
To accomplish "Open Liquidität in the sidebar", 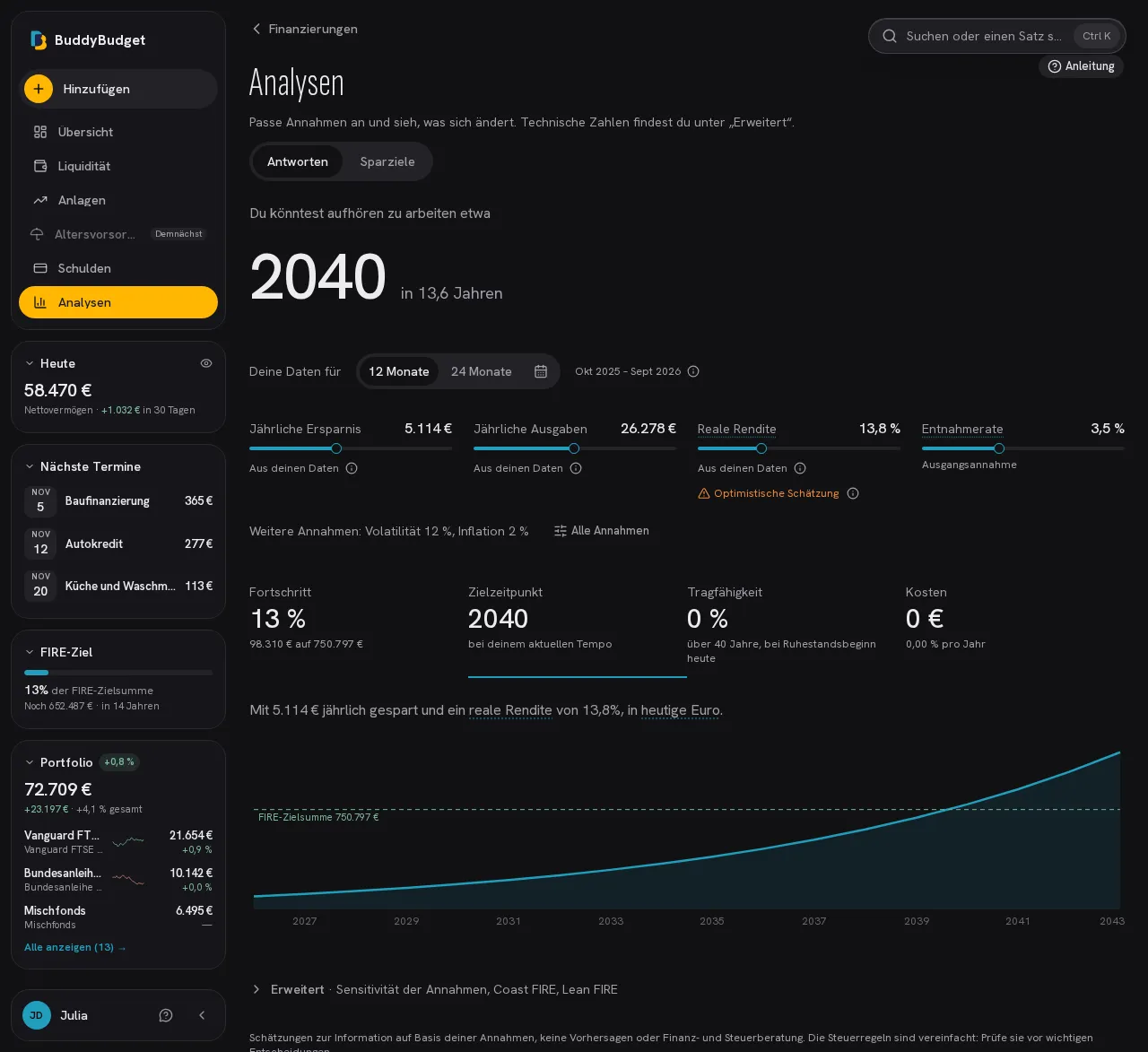I will point(118,166).
